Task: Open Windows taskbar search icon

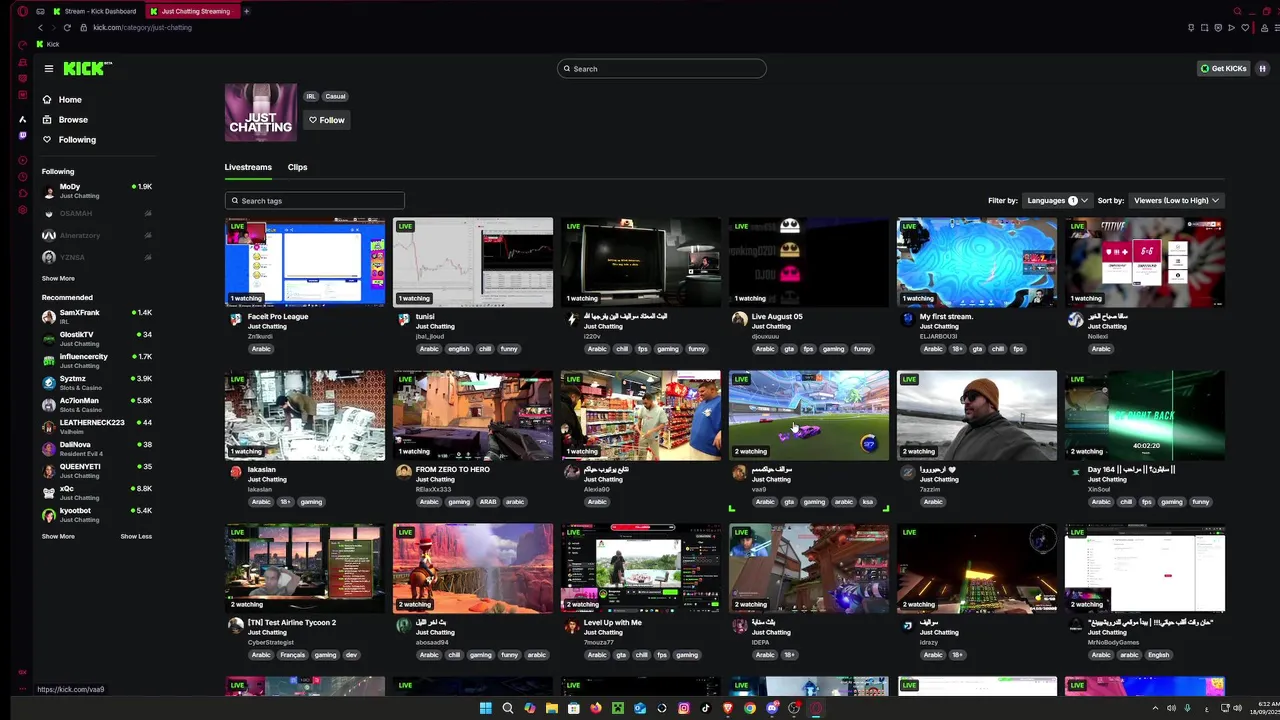Action: pyautogui.click(x=508, y=708)
